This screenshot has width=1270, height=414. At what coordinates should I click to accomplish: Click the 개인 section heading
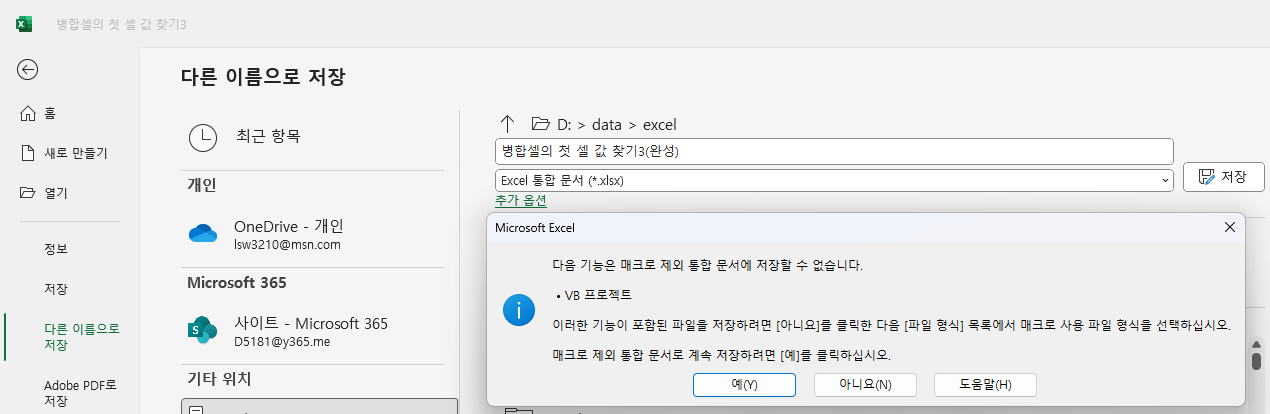click(202, 185)
